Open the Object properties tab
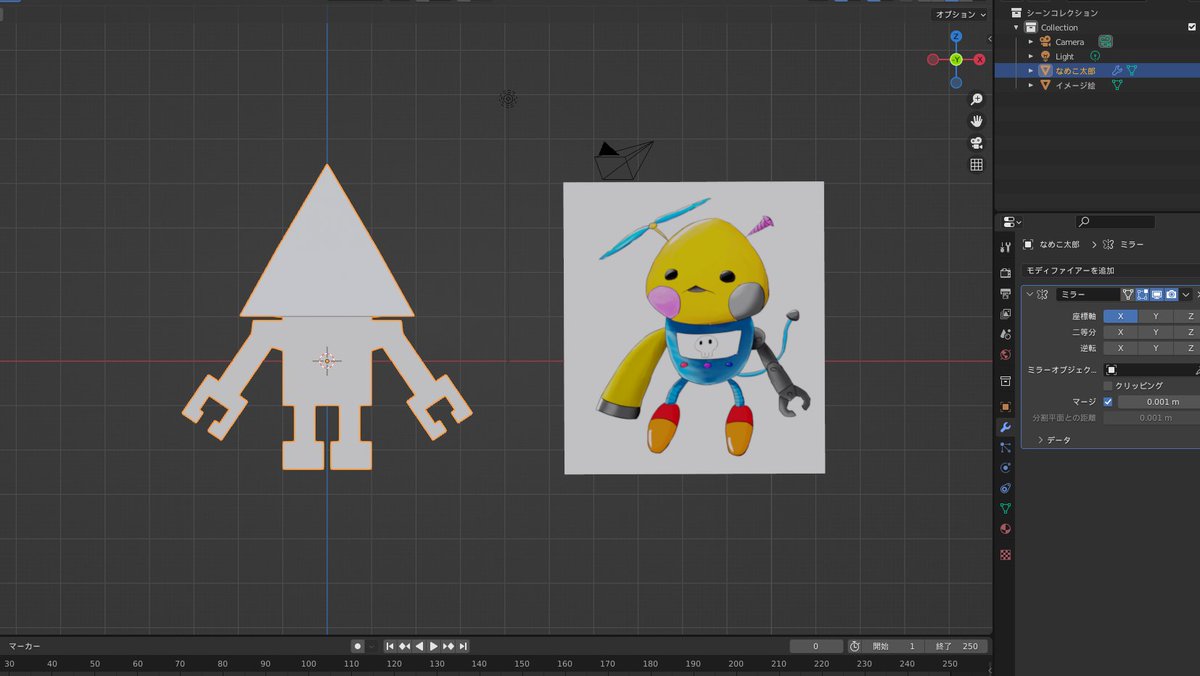 [x=1006, y=407]
